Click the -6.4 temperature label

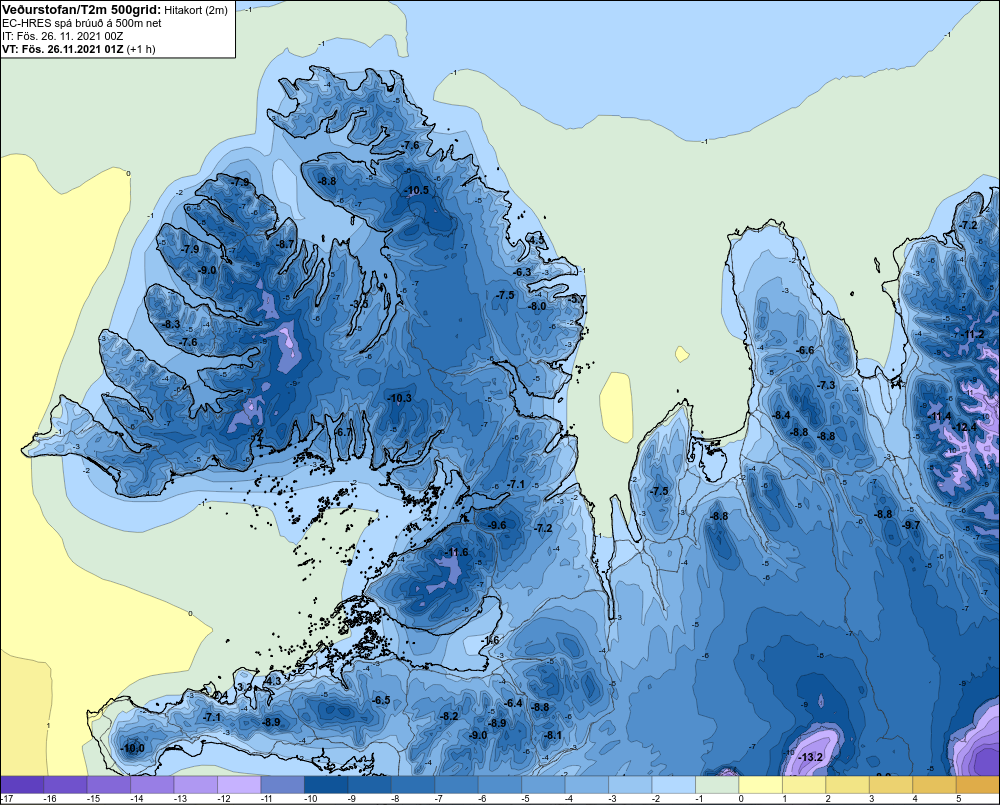pyautogui.click(x=513, y=703)
